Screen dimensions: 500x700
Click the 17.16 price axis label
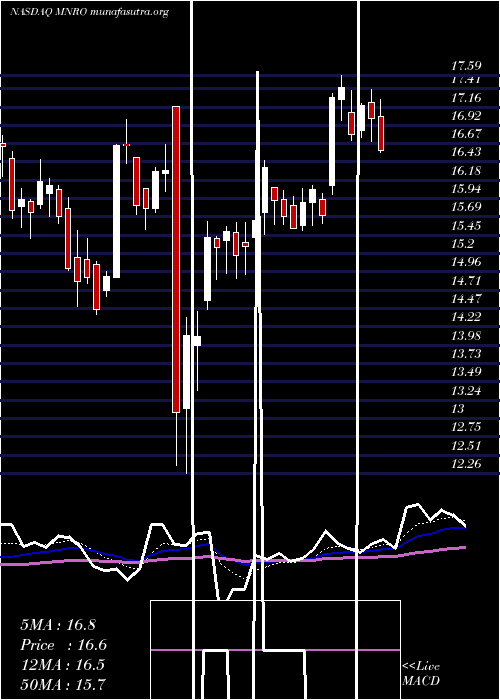466,97
